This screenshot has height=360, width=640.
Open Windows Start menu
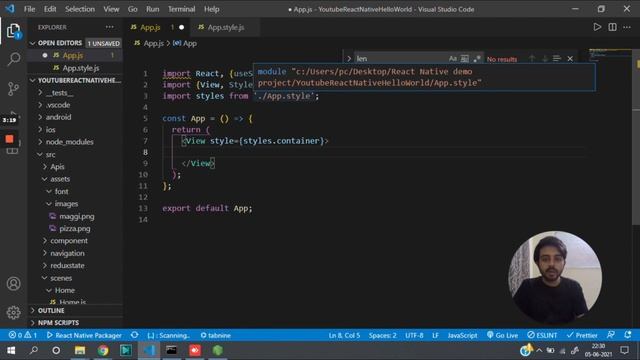(11, 350)
